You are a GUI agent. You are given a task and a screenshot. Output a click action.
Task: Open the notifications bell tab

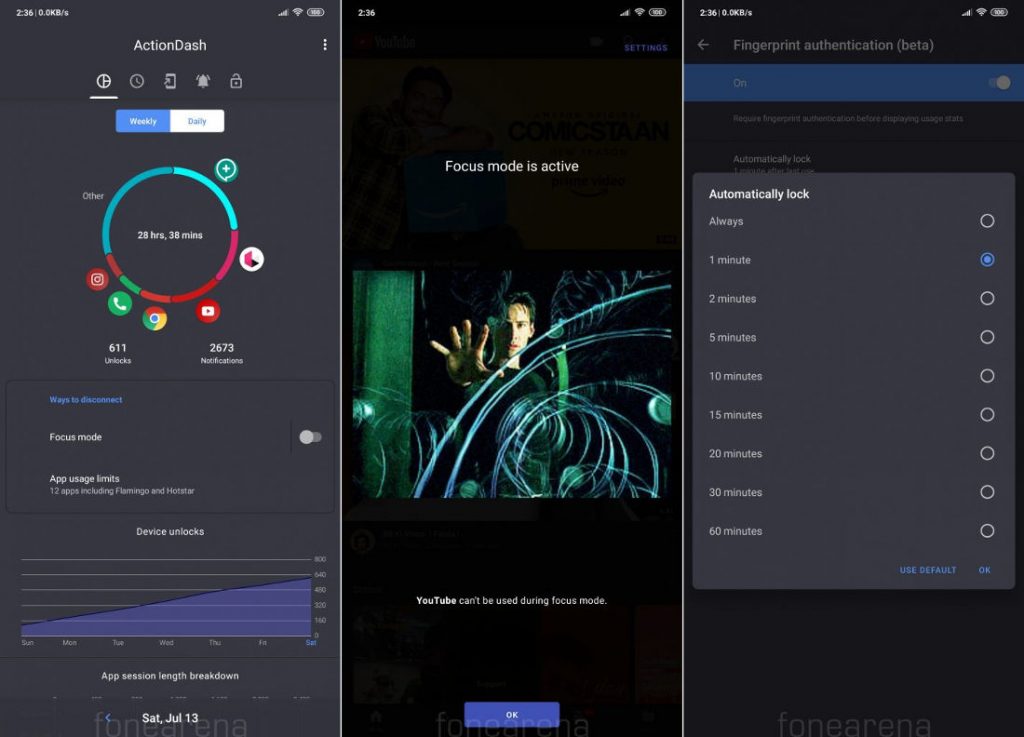click(x=203, y=81)
